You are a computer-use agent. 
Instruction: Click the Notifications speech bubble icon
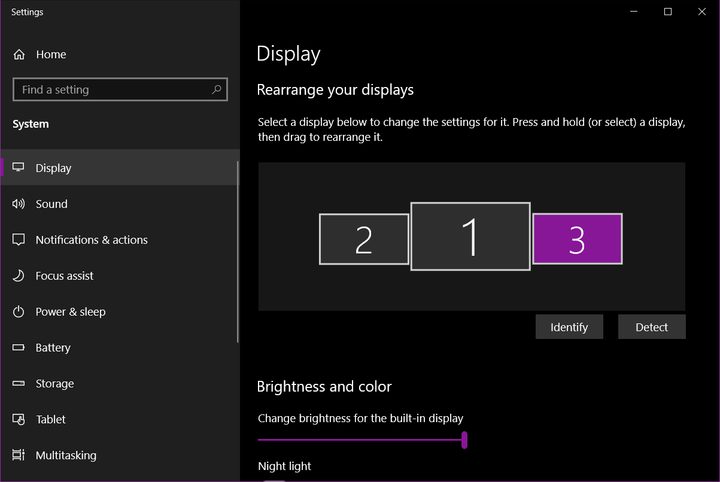pyautogui.click(x=18, y=240)
